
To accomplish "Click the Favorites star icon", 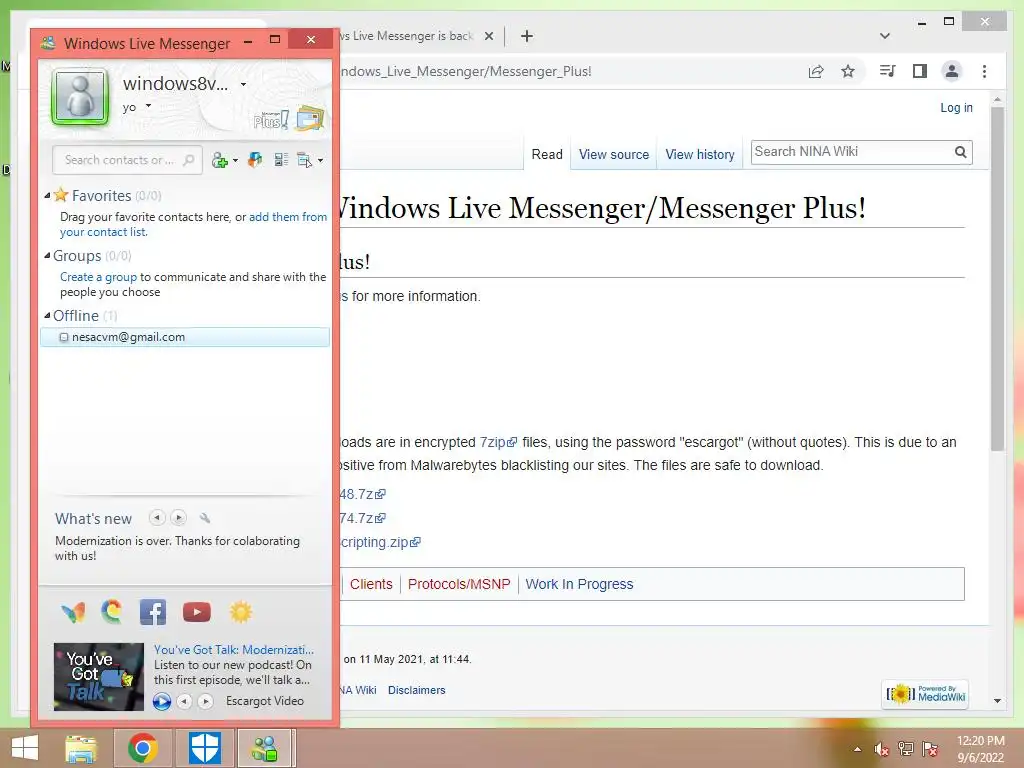I will [61, 195].
